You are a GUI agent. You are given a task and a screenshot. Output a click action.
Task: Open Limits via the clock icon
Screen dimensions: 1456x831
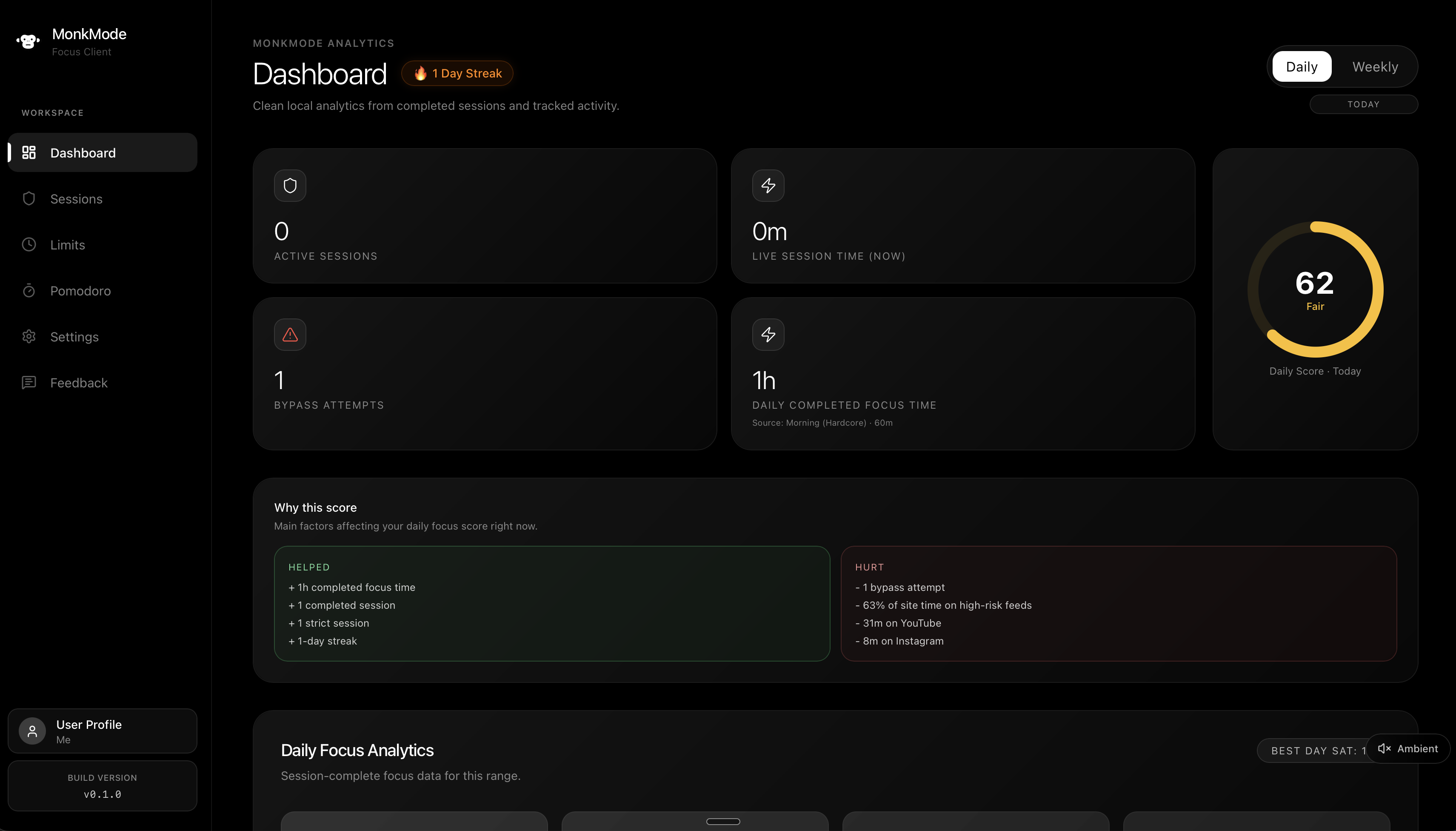pos(29,244)
